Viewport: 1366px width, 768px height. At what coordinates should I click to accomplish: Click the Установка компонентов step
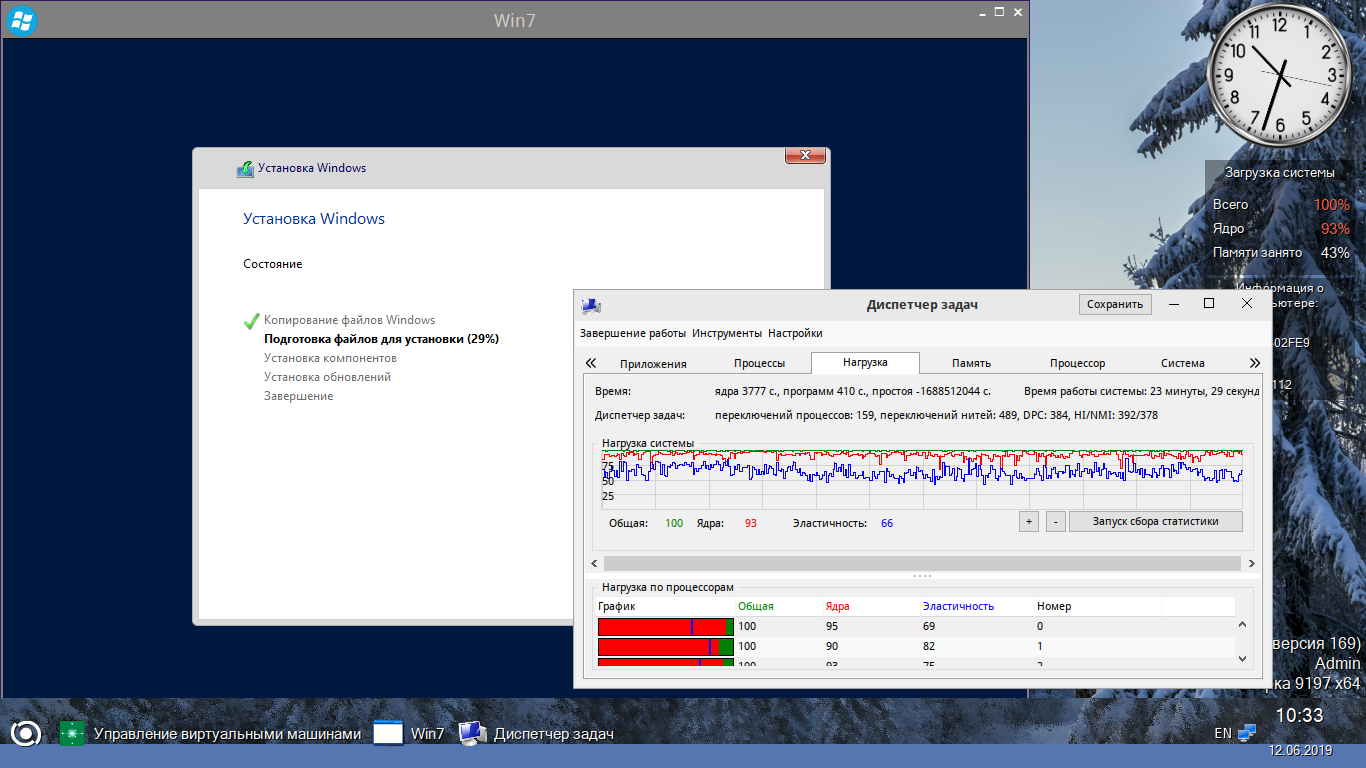[330, 358]
